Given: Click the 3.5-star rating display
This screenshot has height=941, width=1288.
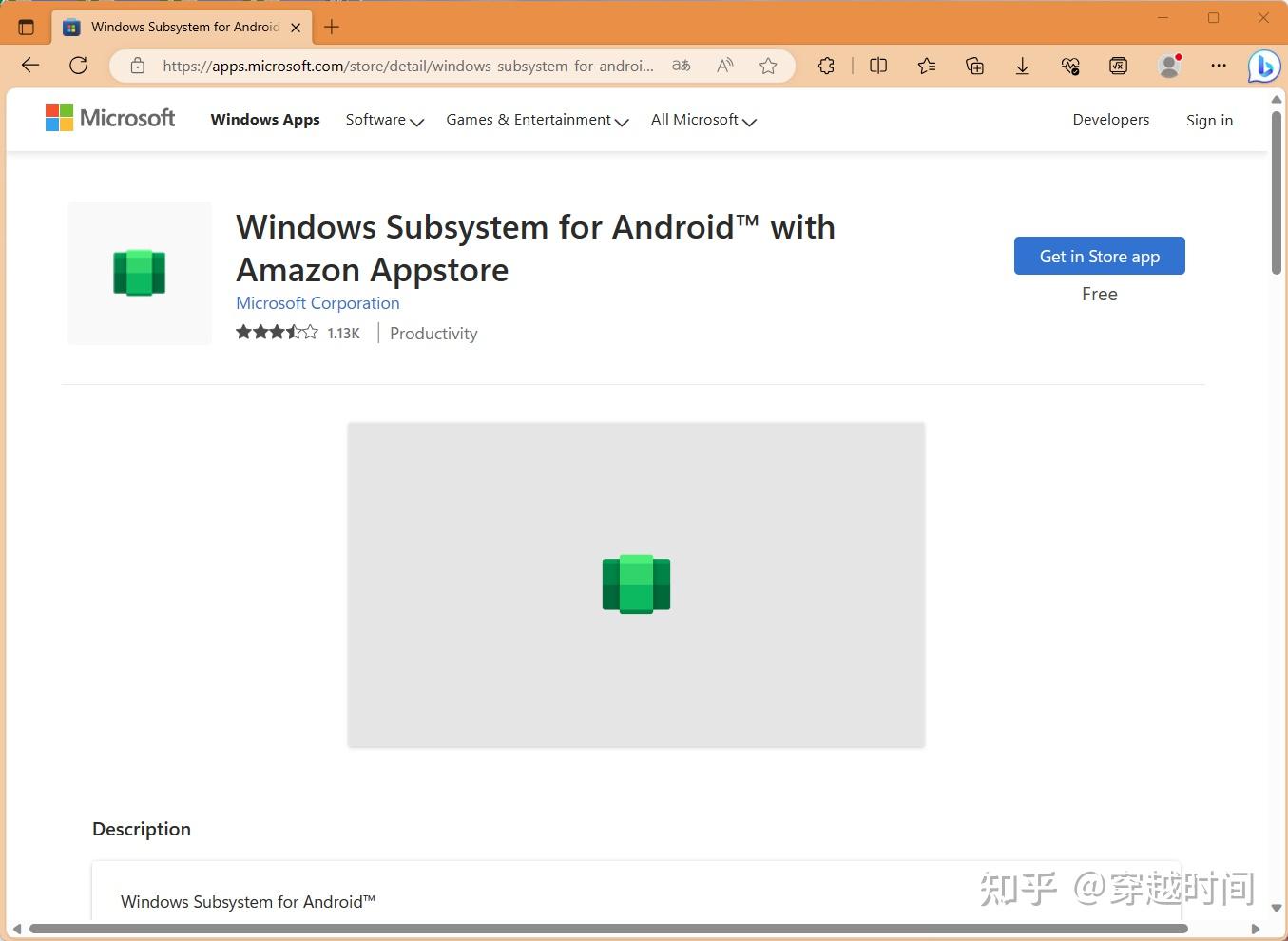Looking at the screenshot, I should [277, 332].
